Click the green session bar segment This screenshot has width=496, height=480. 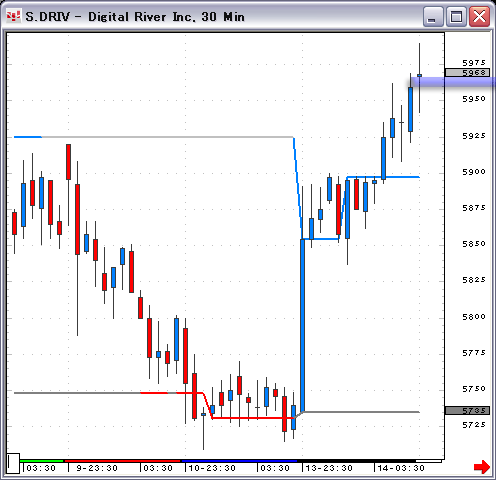click(42, 461)
